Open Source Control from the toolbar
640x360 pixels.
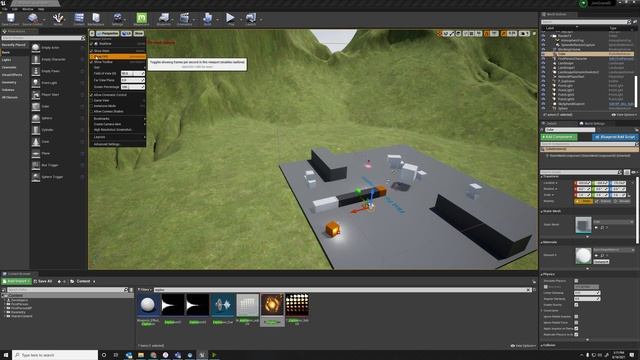[x=33, y=18]
